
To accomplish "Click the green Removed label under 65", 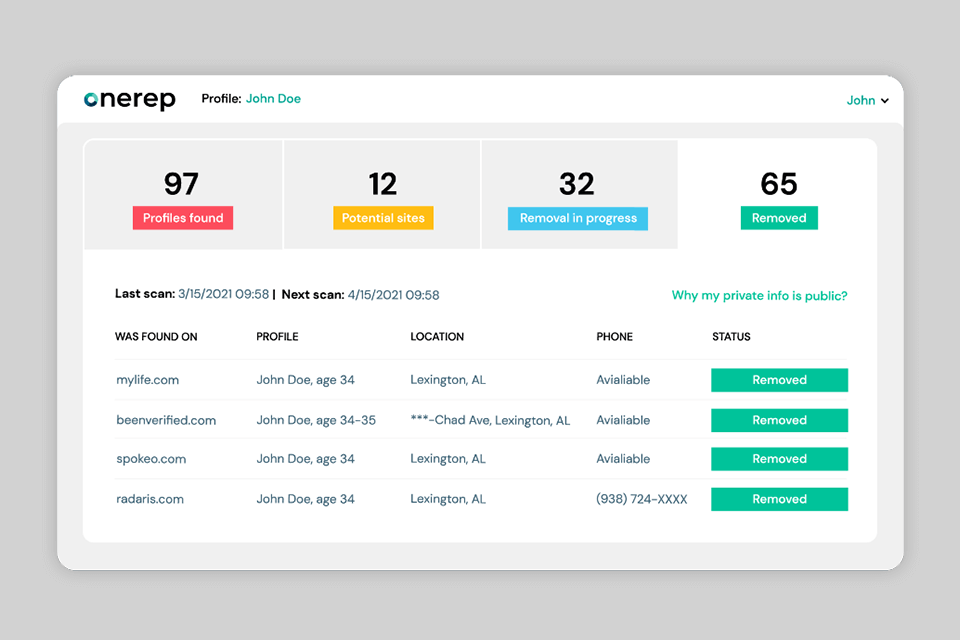I will (779, 218).
